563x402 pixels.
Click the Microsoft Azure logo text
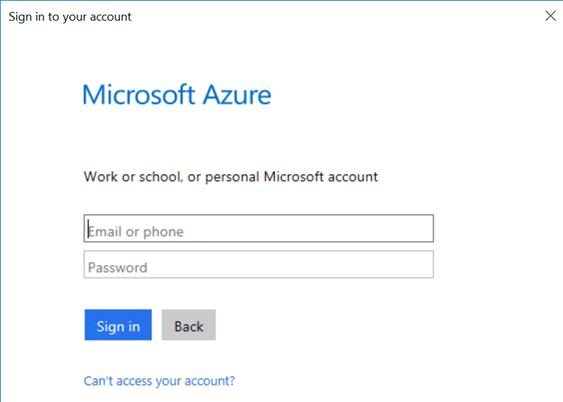(x=177, y=95)
